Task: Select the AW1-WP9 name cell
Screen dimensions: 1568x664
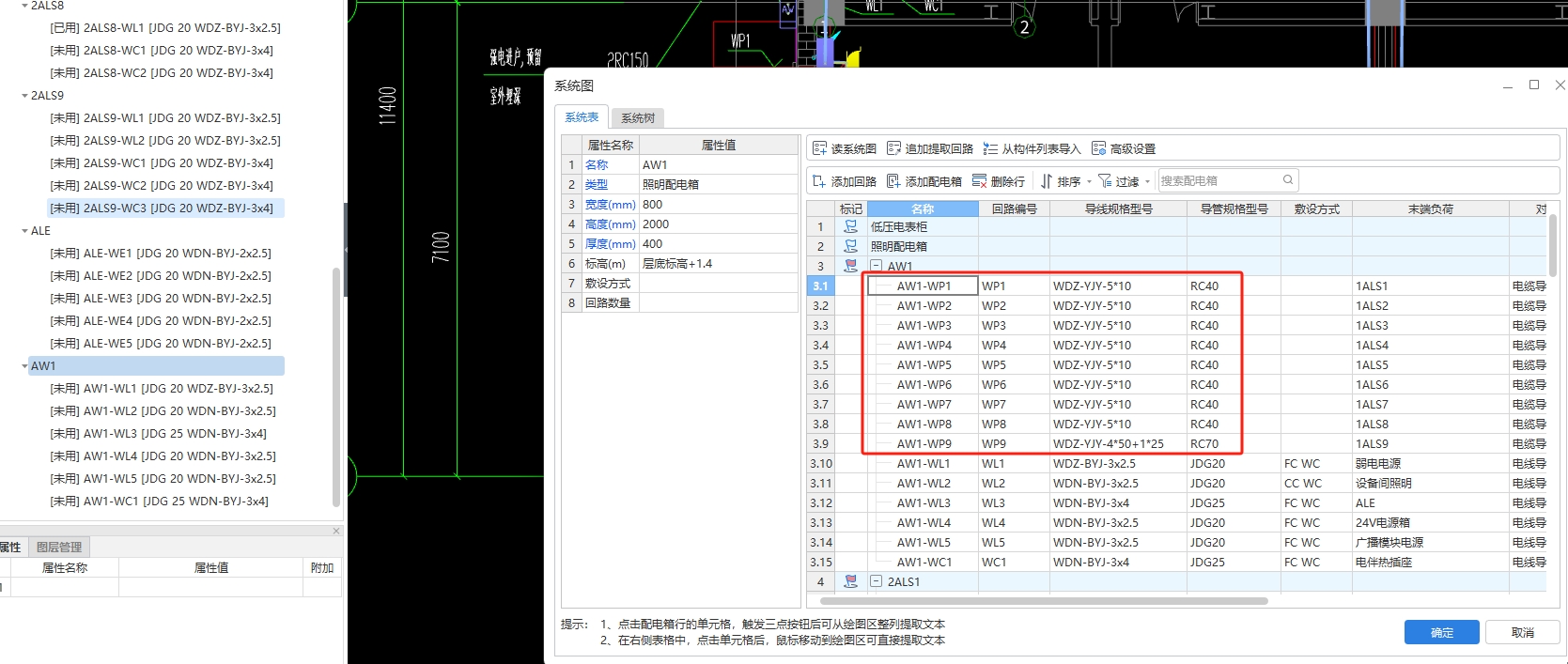Action: (x=923, y=443)
